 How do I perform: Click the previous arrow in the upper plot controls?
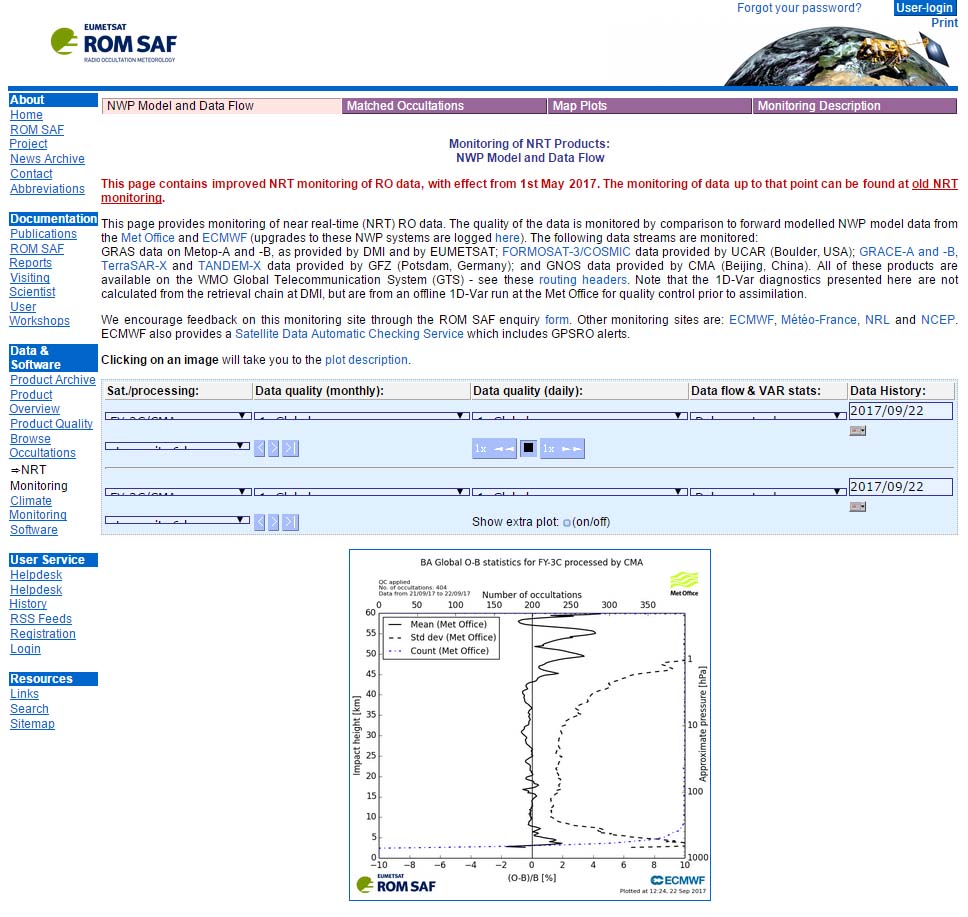pyautogui.click(x=260, y=448)
